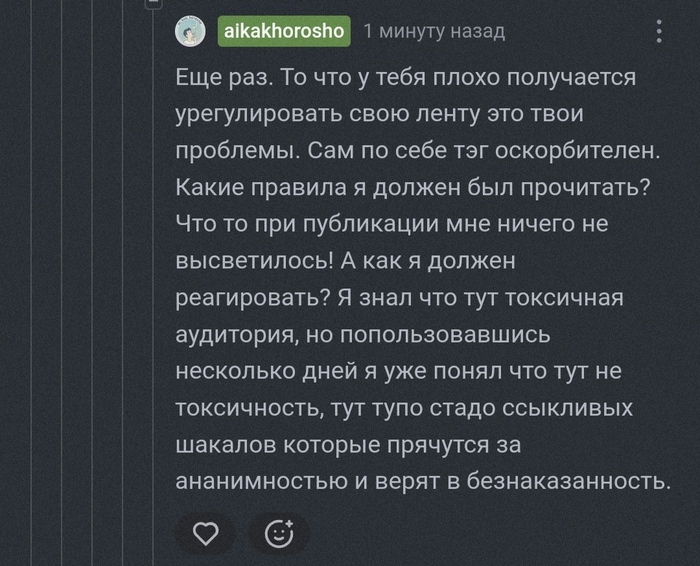Click the aikakhorosho profile avatar
700x566 pixels.
pyautogui.click(x=190, y=31)
